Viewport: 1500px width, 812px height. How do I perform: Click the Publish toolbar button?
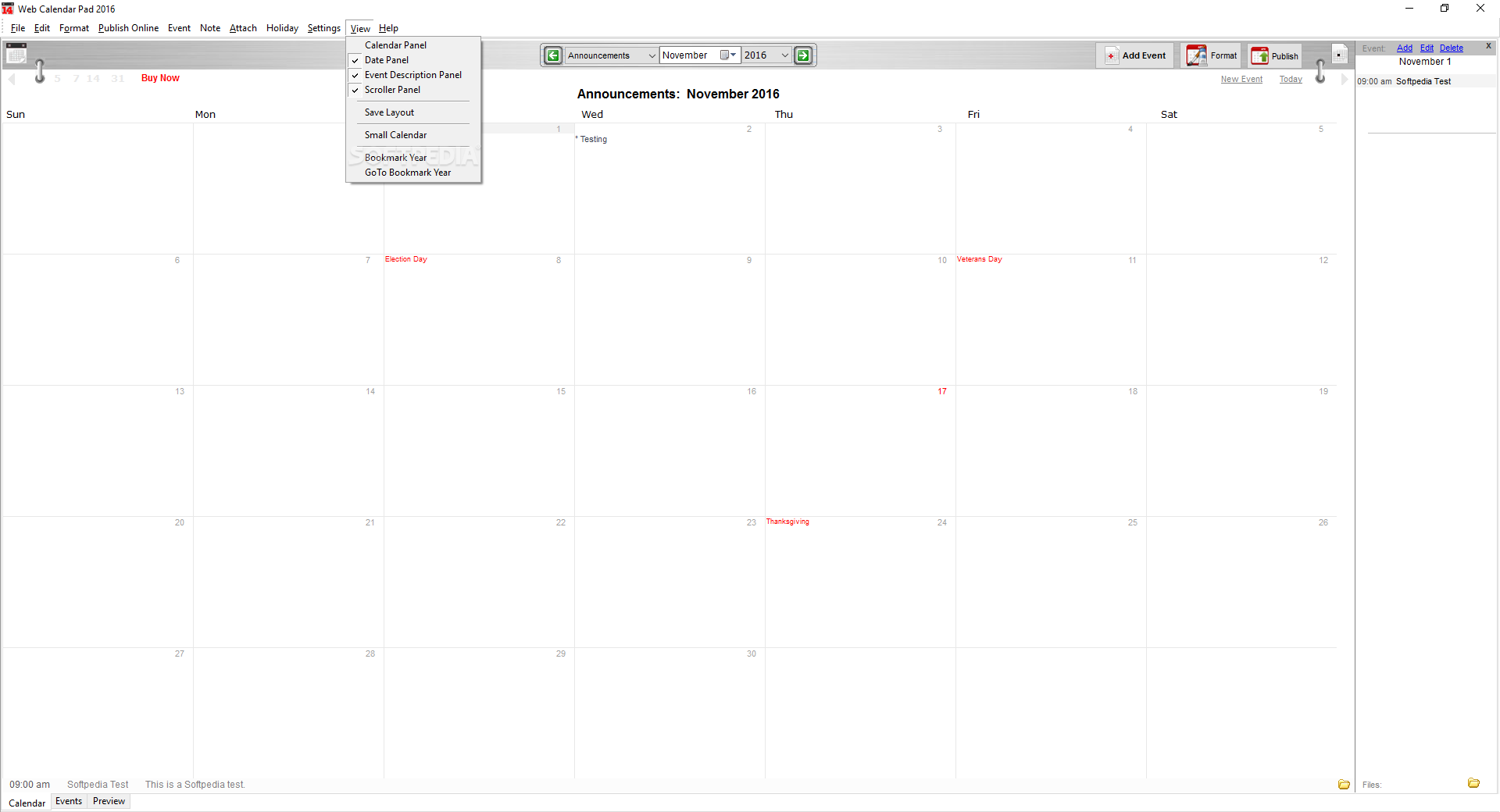(x=1274, y=55)
